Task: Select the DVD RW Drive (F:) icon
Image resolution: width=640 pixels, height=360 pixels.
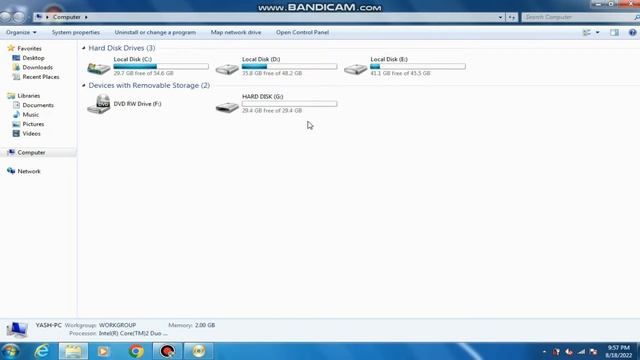Action: coord(99,104)
